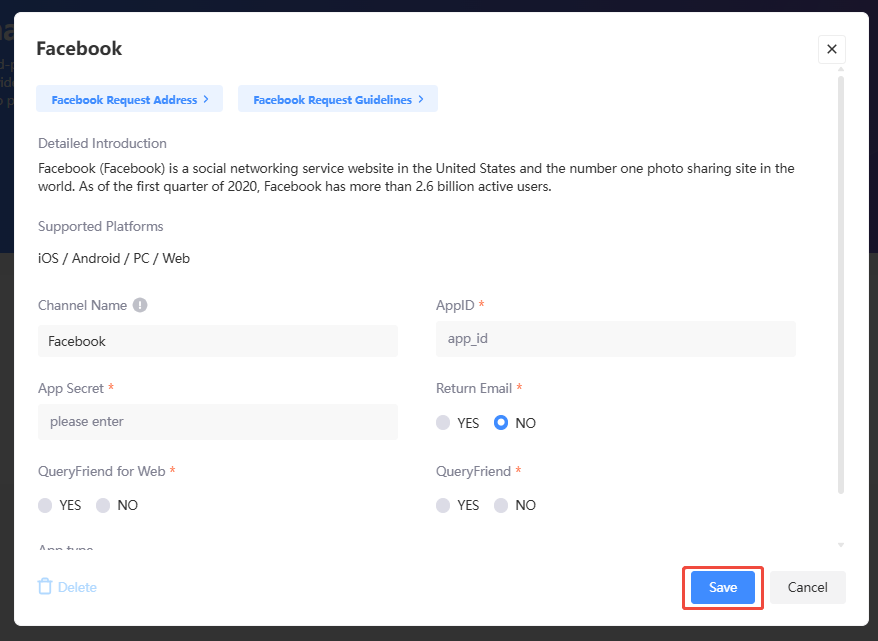Select YES for Return Email
This screenshot has width=878, height=641.
(x=443, y=423)
